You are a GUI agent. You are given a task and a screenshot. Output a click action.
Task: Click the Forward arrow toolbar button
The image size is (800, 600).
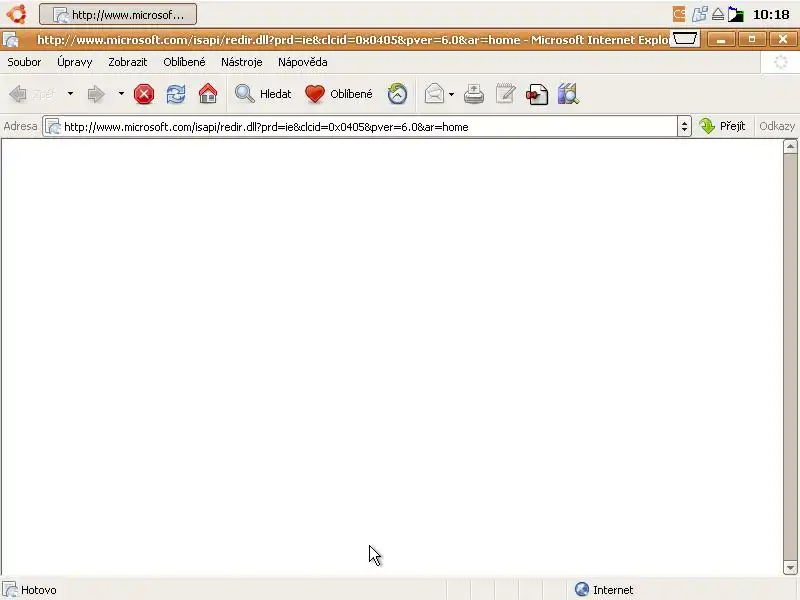click(x=96, y=94)
